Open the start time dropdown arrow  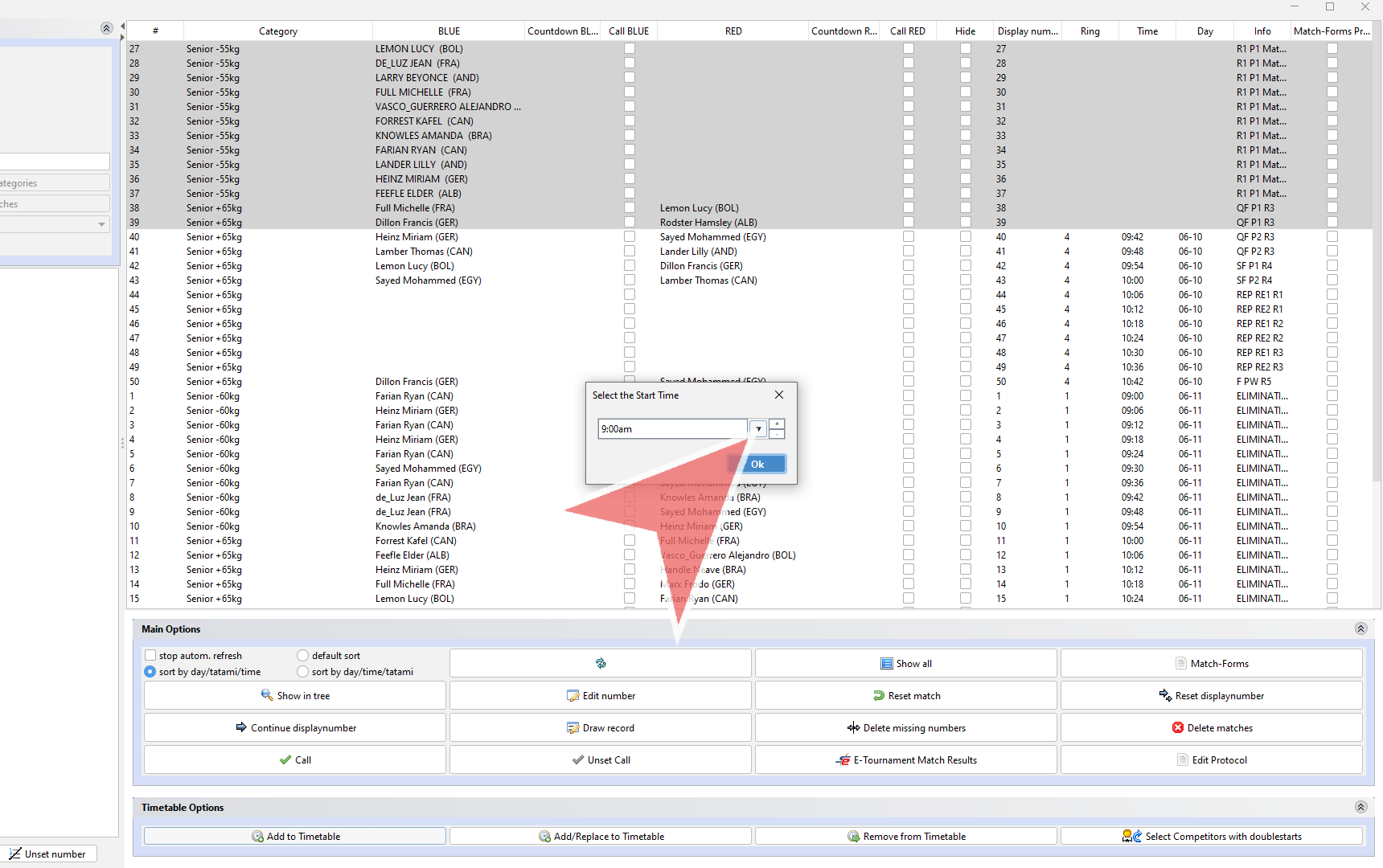[x=758, y=428]
